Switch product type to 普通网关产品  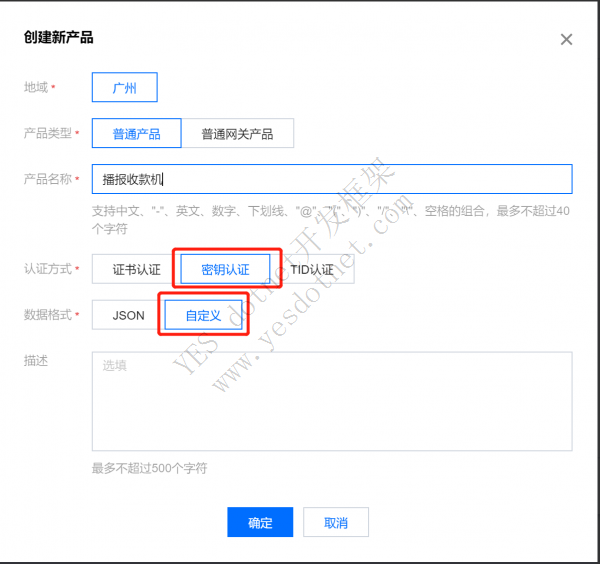pyautogui.click(x=237, y=134)
